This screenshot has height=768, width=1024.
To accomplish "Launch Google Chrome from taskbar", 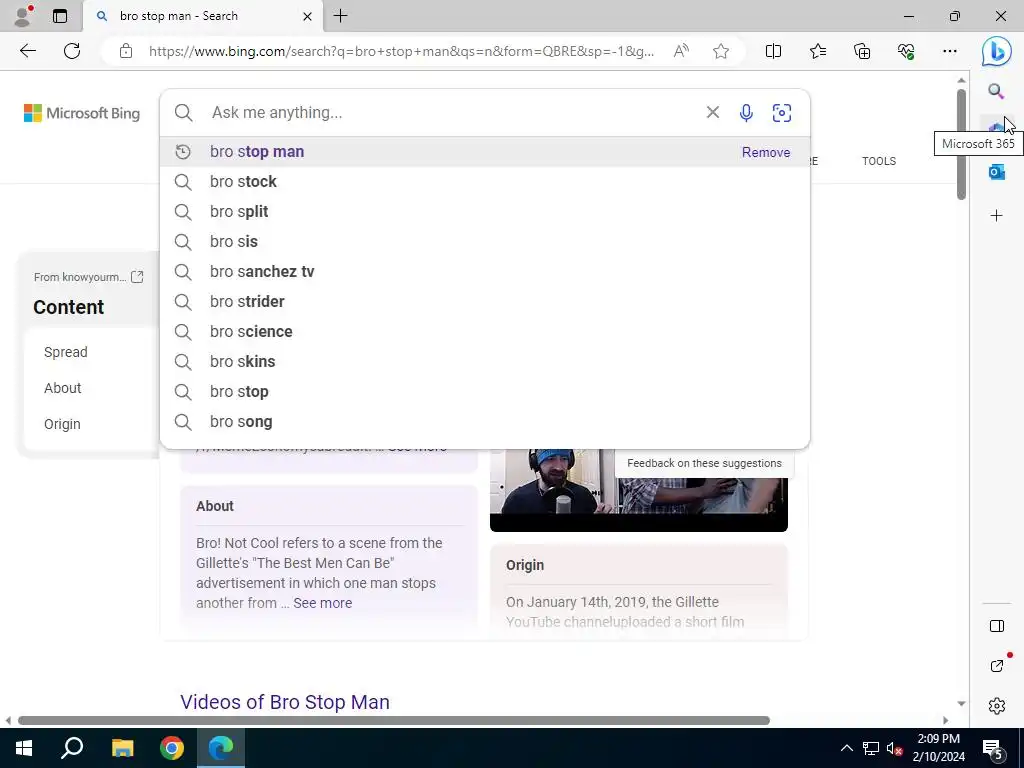I will pos(172,748).
